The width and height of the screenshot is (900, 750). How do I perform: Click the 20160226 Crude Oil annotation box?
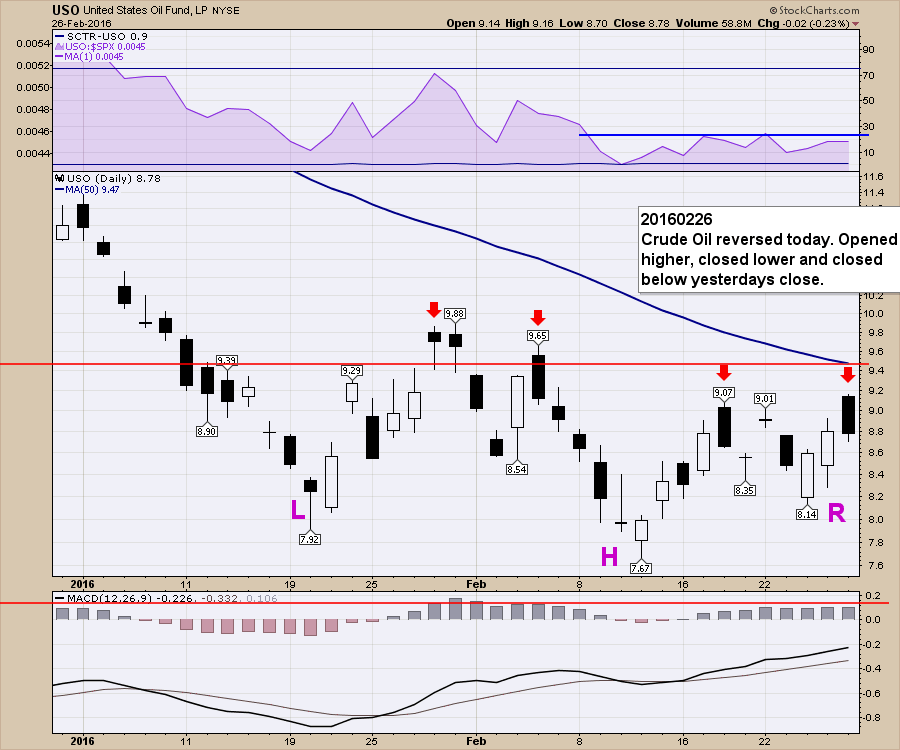[x=769, y=250]
